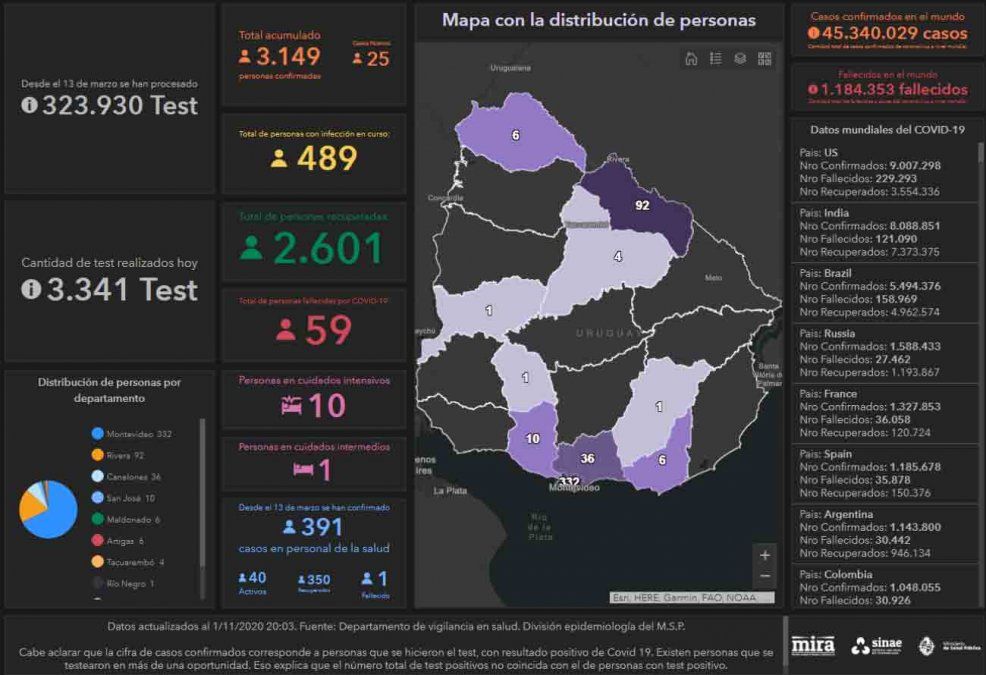The image size is (986, 675).
Task: Zoom in with the map plus button
Action: [765, 555]
